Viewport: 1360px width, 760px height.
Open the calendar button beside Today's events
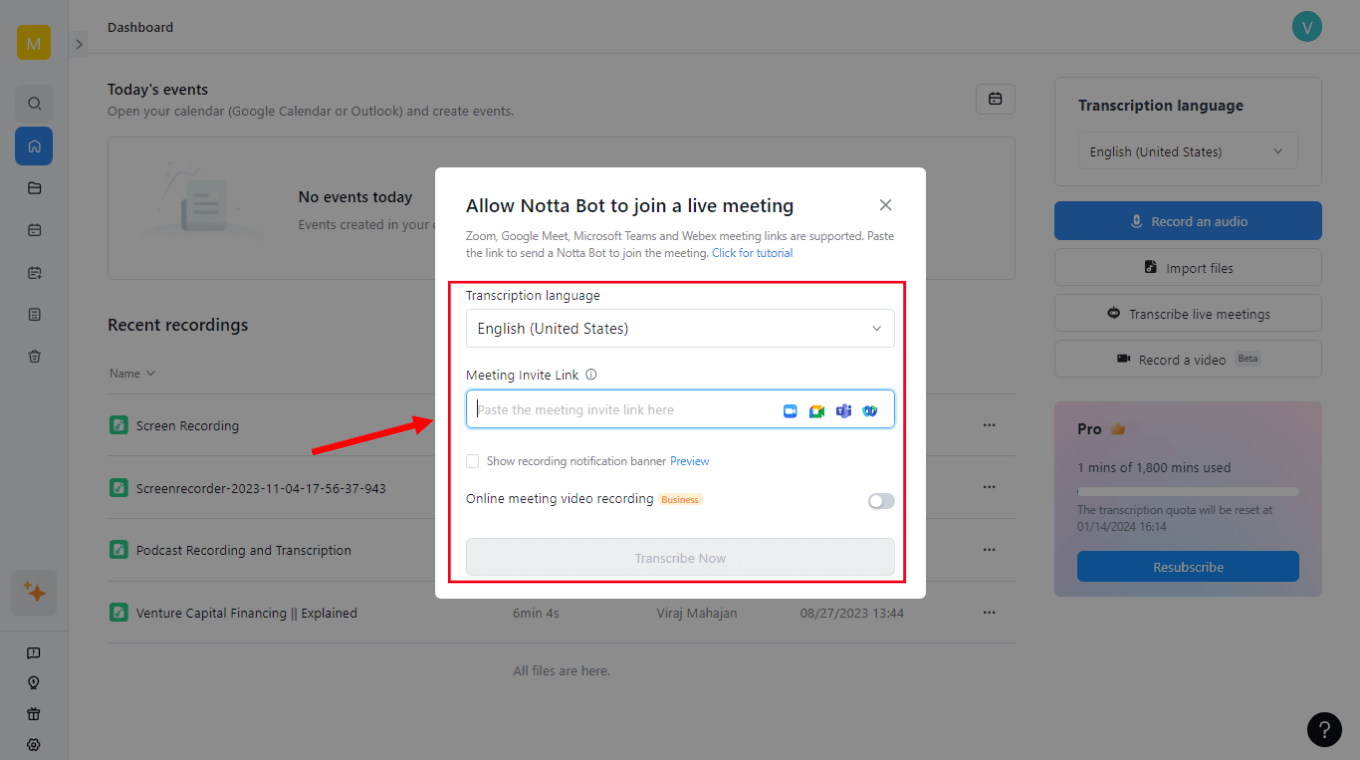[x=995, y=99]
